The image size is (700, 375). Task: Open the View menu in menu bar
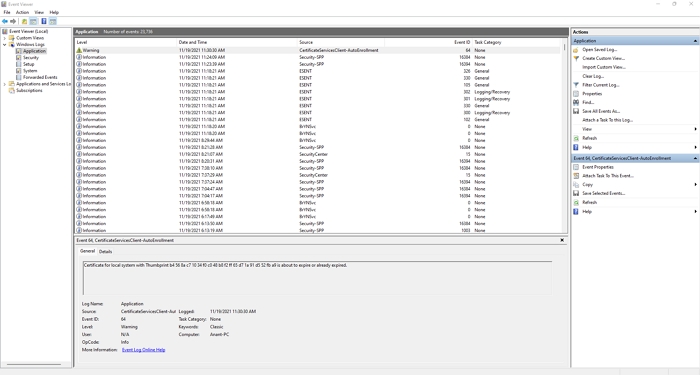(39, 12)
